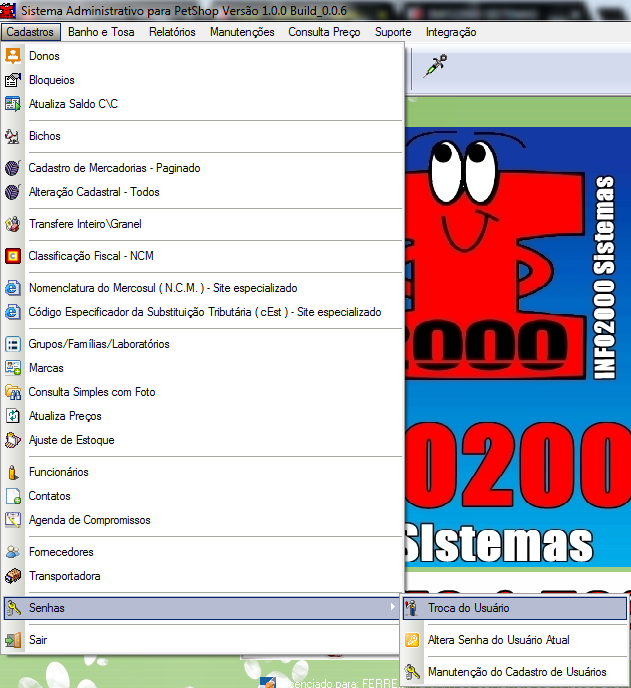Click the Funcionários person icon

pos(13,472)
